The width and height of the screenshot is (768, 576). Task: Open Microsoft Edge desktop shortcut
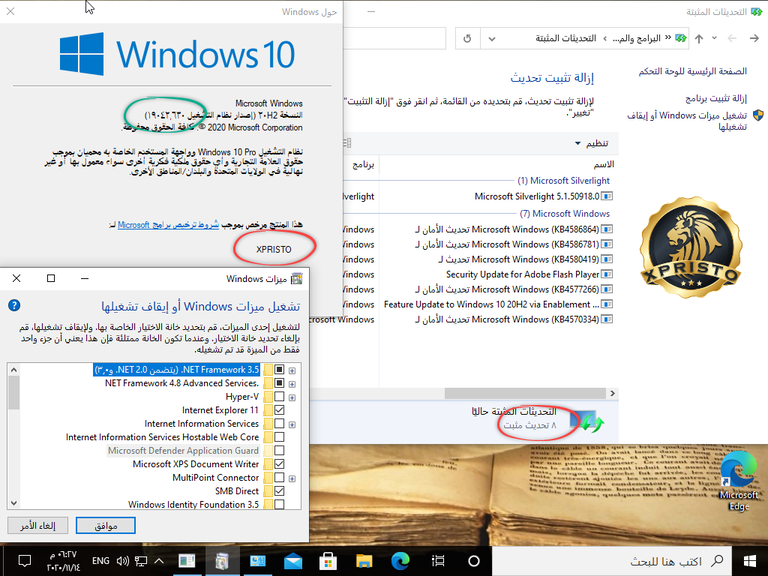pos(738,480)
